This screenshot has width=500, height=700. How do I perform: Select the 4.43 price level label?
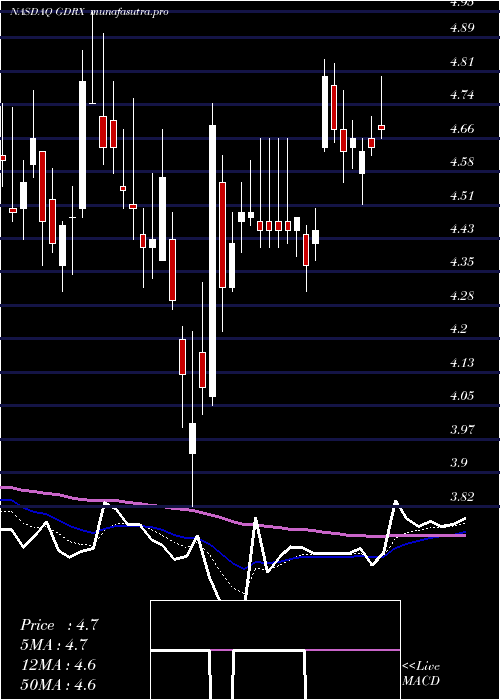pos(462,229)
